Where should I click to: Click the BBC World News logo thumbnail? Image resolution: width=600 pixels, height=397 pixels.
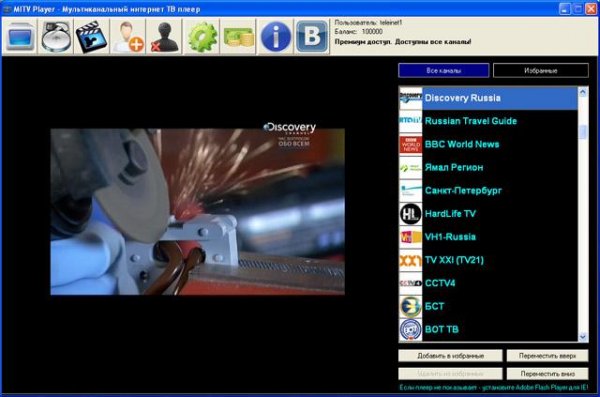[411, 144]
